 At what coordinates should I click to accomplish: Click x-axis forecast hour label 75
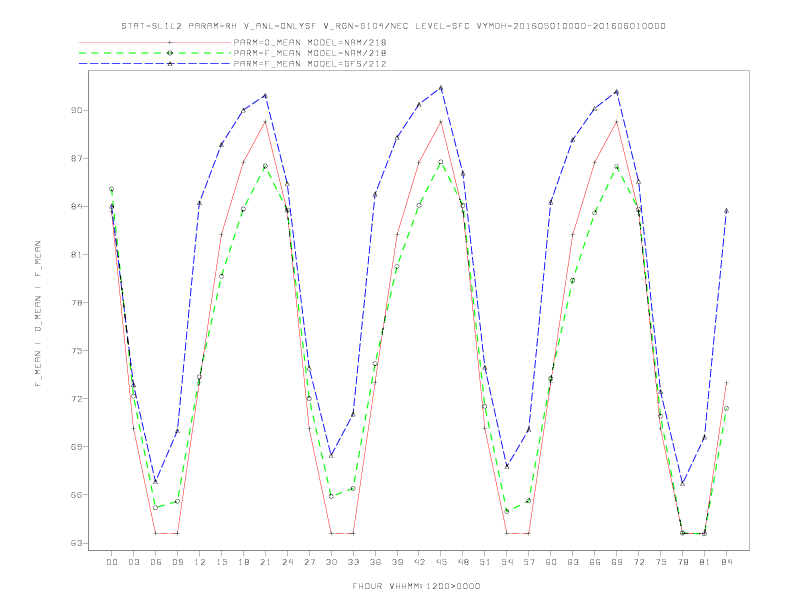(661, 562)
